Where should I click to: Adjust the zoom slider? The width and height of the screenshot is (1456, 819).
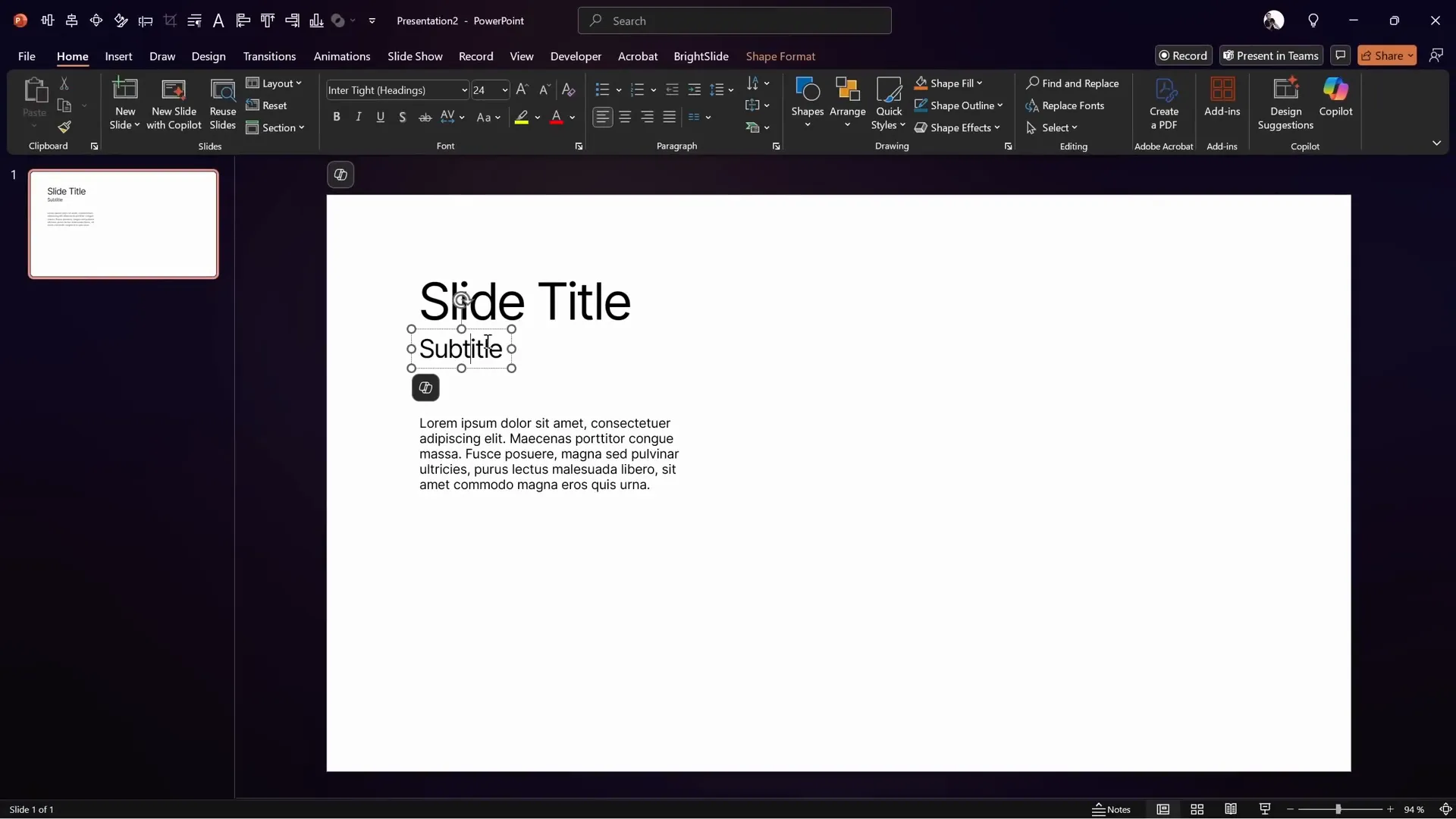click(1338, 809)
